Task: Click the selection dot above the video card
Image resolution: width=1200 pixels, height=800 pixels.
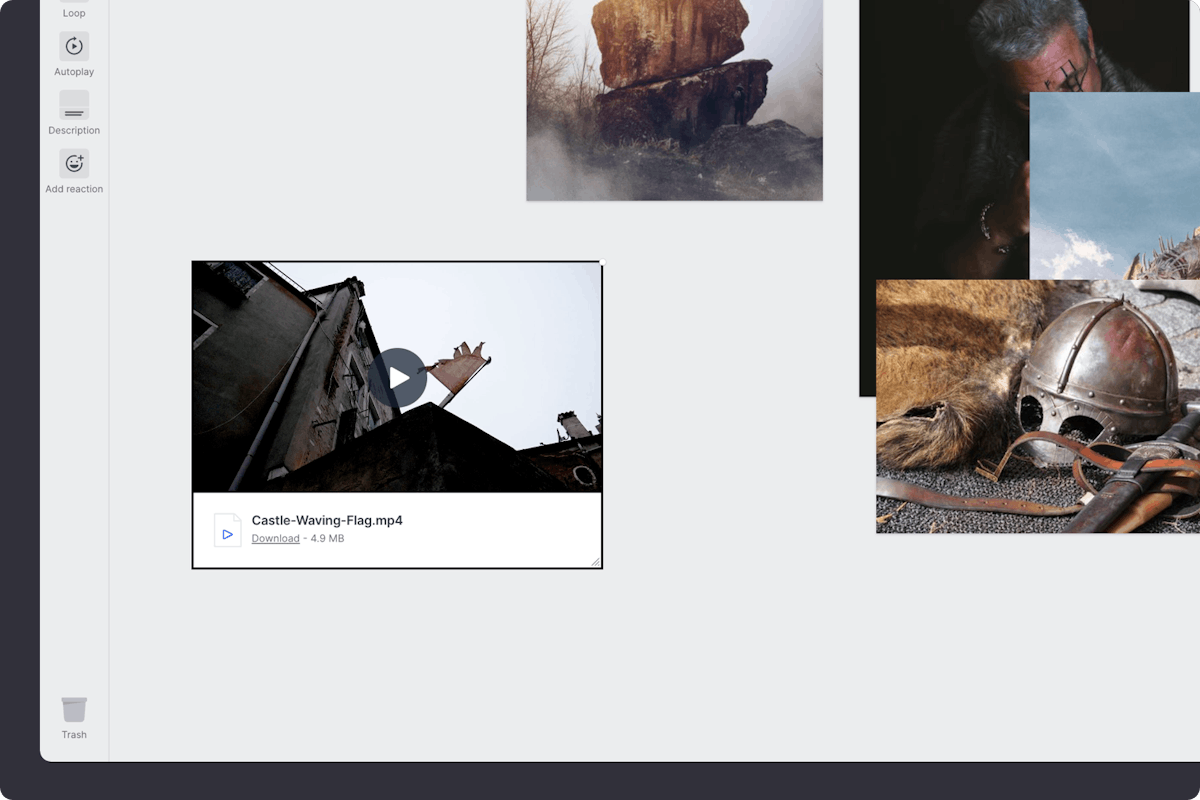Action: click(602, 260)
